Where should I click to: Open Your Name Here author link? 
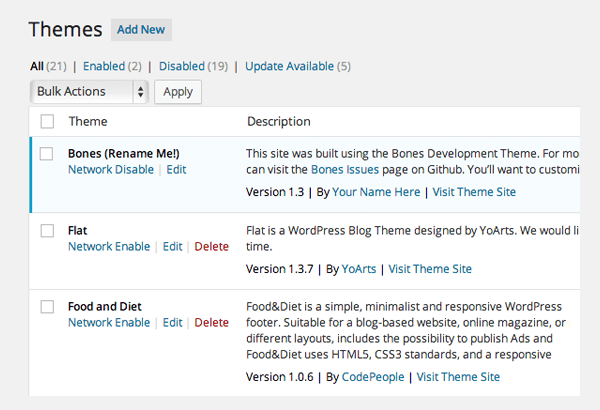pos(376,192)
